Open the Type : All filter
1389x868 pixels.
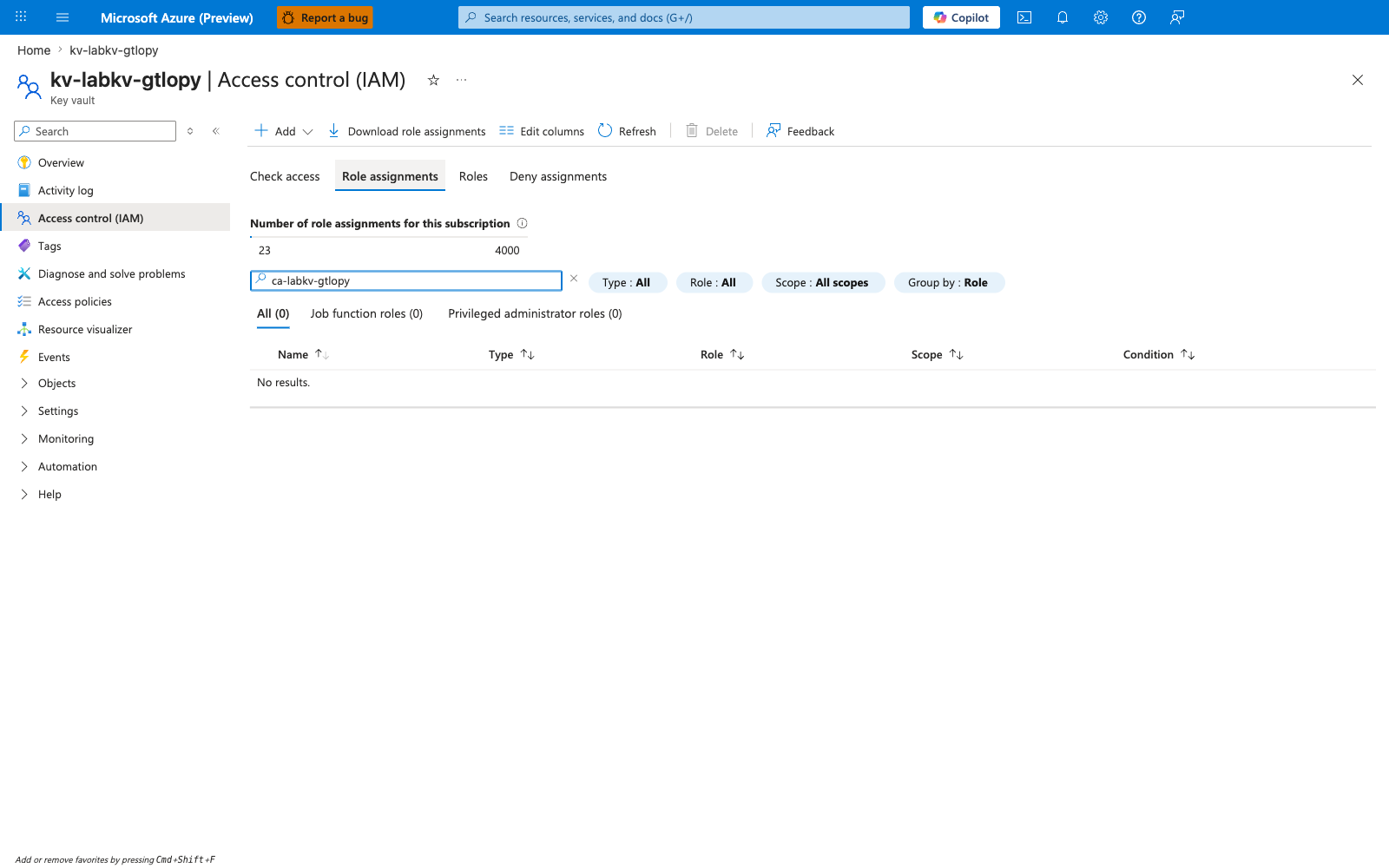click(628, 282)
